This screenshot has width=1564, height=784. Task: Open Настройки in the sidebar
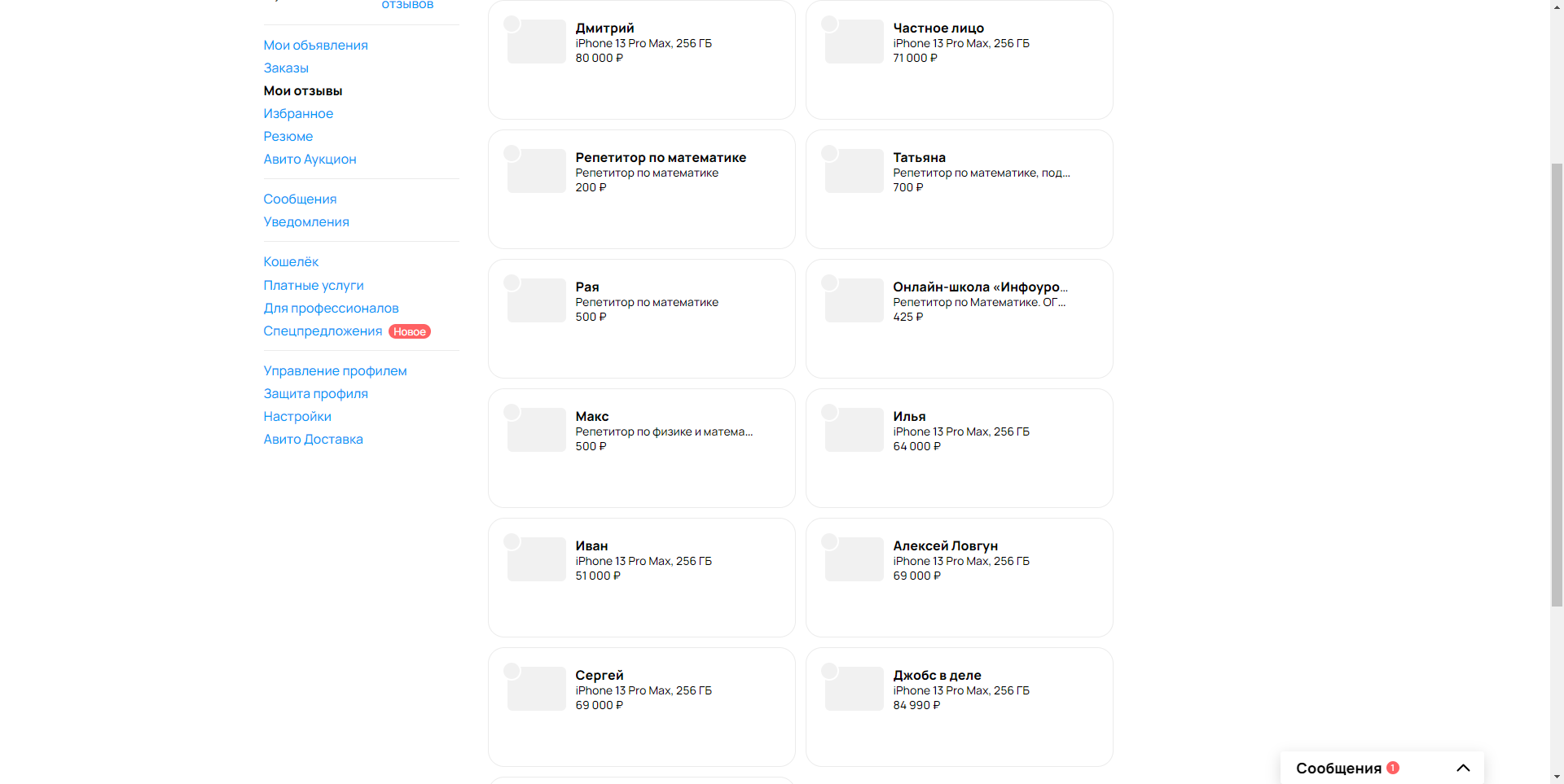click(297, 416)
